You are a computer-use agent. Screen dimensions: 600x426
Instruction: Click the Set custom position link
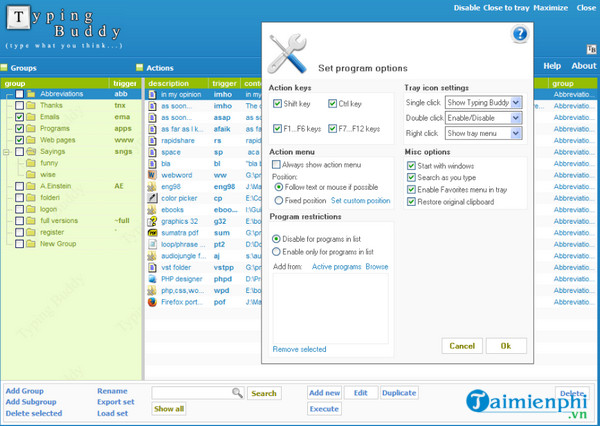point(361,201)
